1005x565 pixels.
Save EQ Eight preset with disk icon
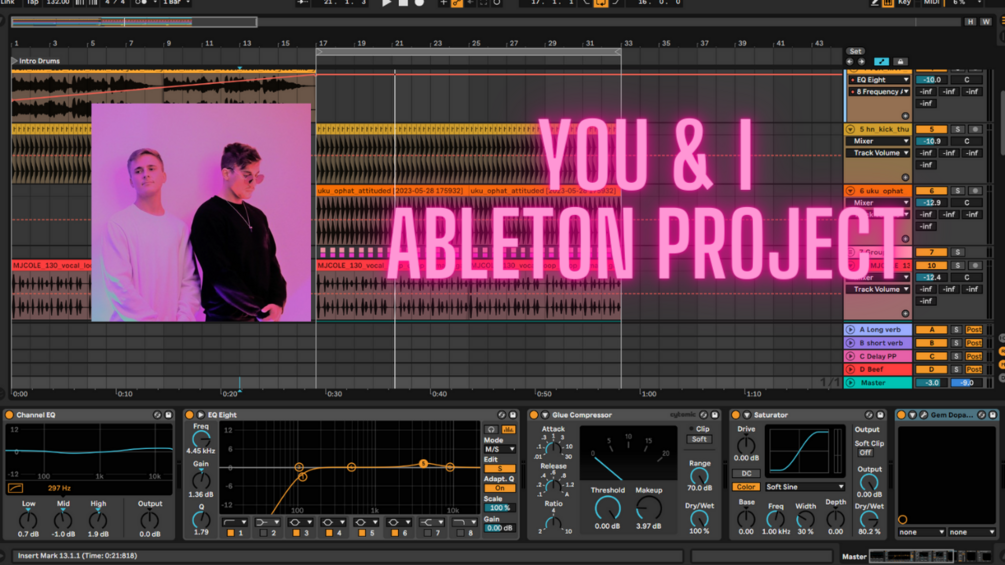coord(513,415)
